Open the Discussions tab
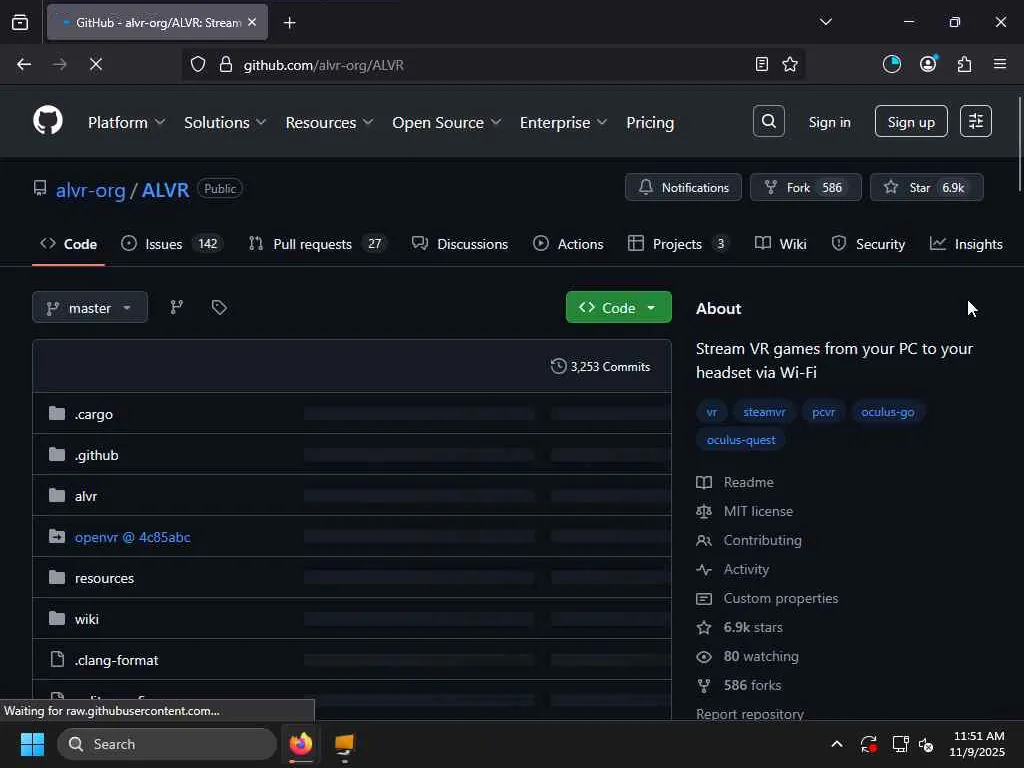Image resolution: width=1024 pixels, height=768 pixels. coord(460,244)
